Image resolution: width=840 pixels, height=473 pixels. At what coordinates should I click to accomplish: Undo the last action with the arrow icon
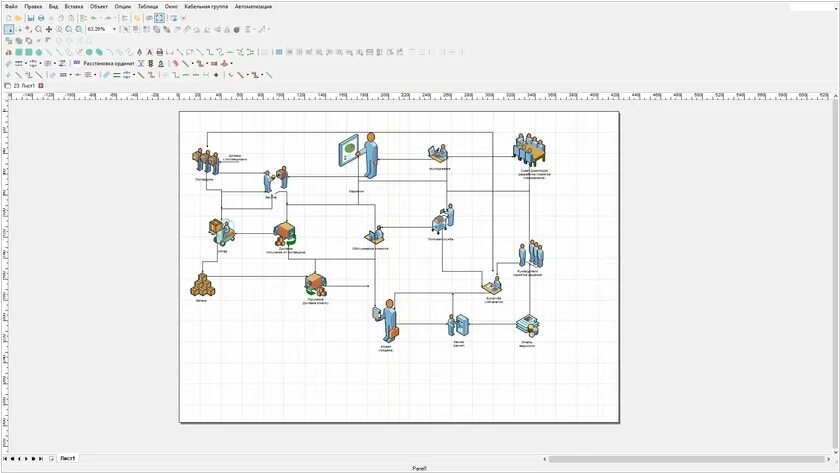(x=93, y=18)
